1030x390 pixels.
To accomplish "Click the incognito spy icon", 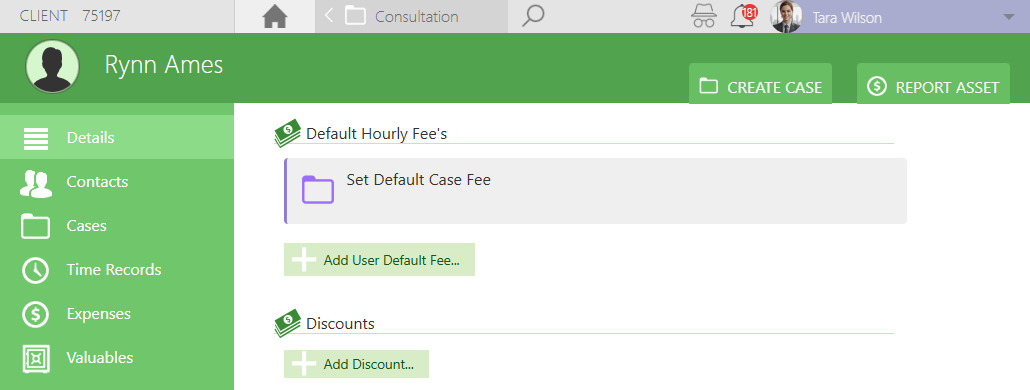I will pos(704,16).
